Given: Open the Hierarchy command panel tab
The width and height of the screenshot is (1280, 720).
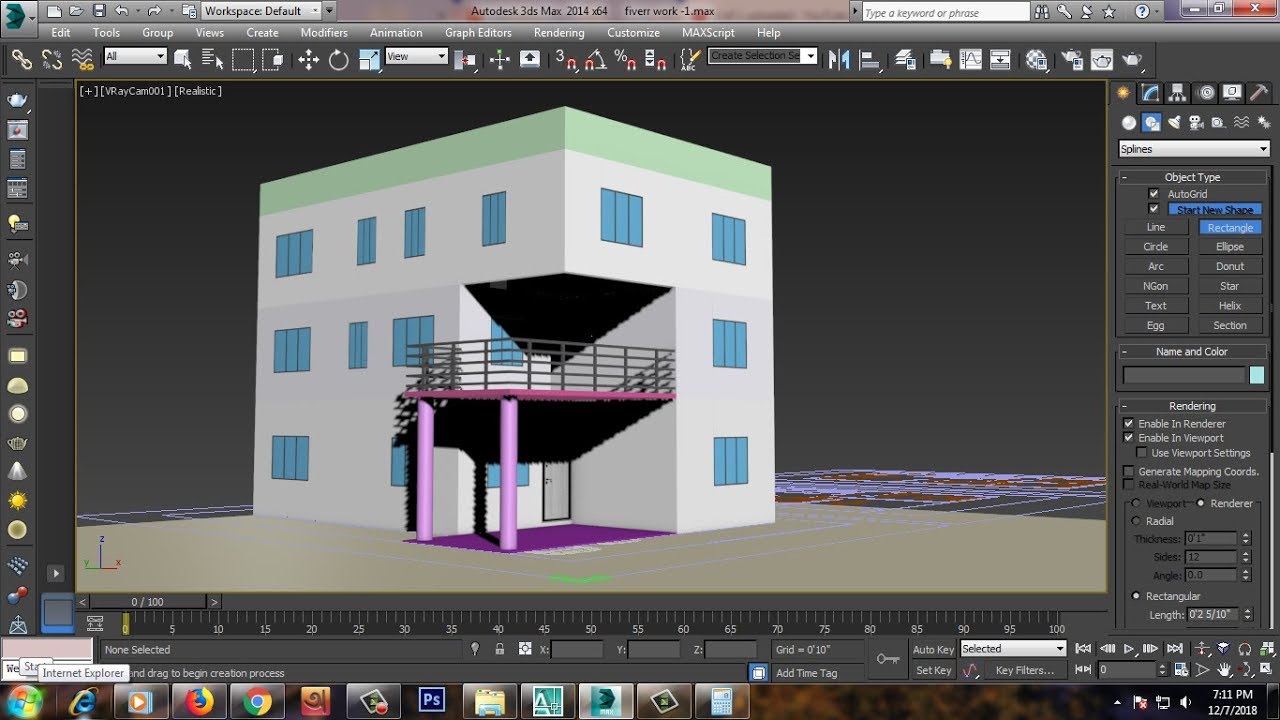Looking at the screenshot, I should [1178, 93].
